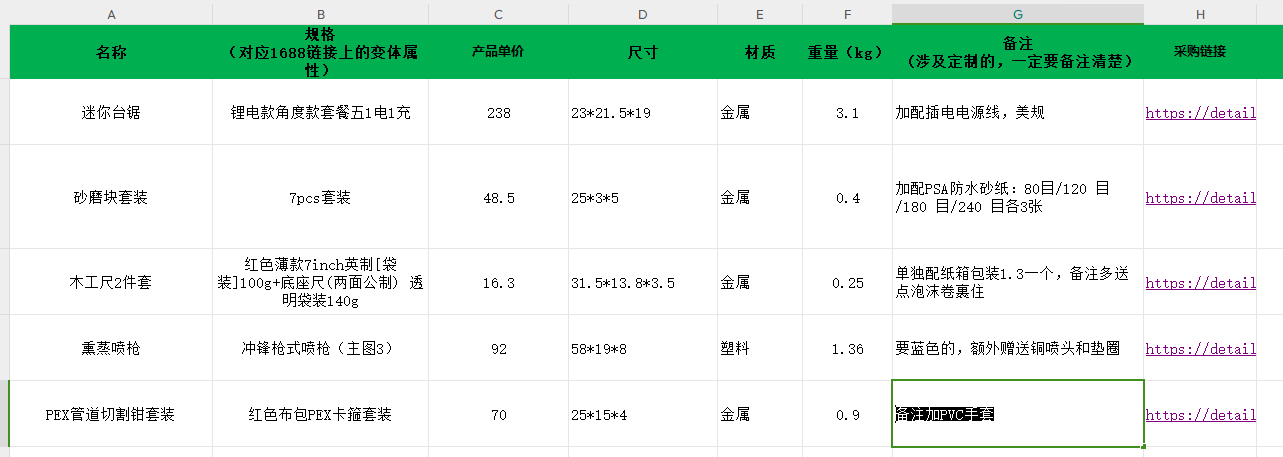Screen dimensions: 1283x457
Task: Select the 塑料 material cell
Action: pyautogui.click(x=759, y=349)
